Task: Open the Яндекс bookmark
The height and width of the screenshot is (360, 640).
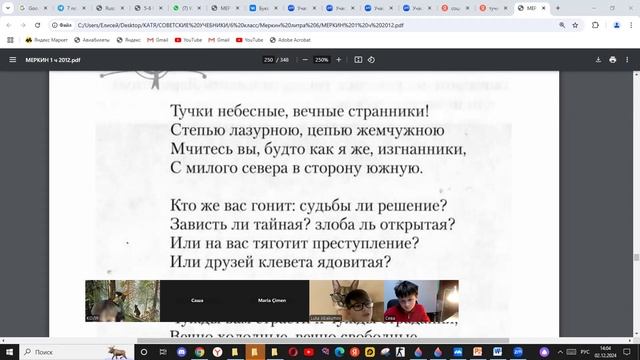Action: (x=129, y=40)
